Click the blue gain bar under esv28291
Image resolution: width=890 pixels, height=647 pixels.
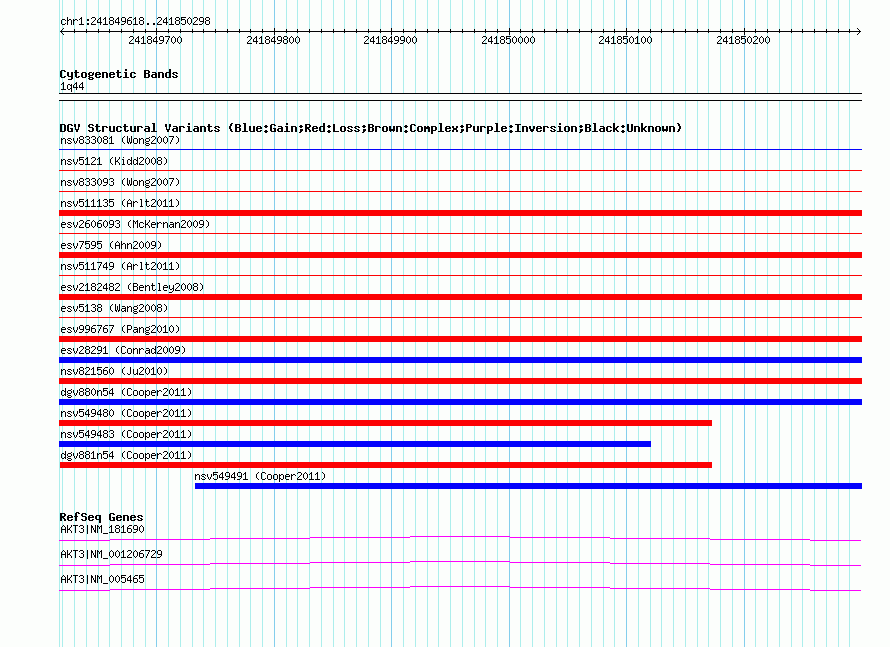460,360
